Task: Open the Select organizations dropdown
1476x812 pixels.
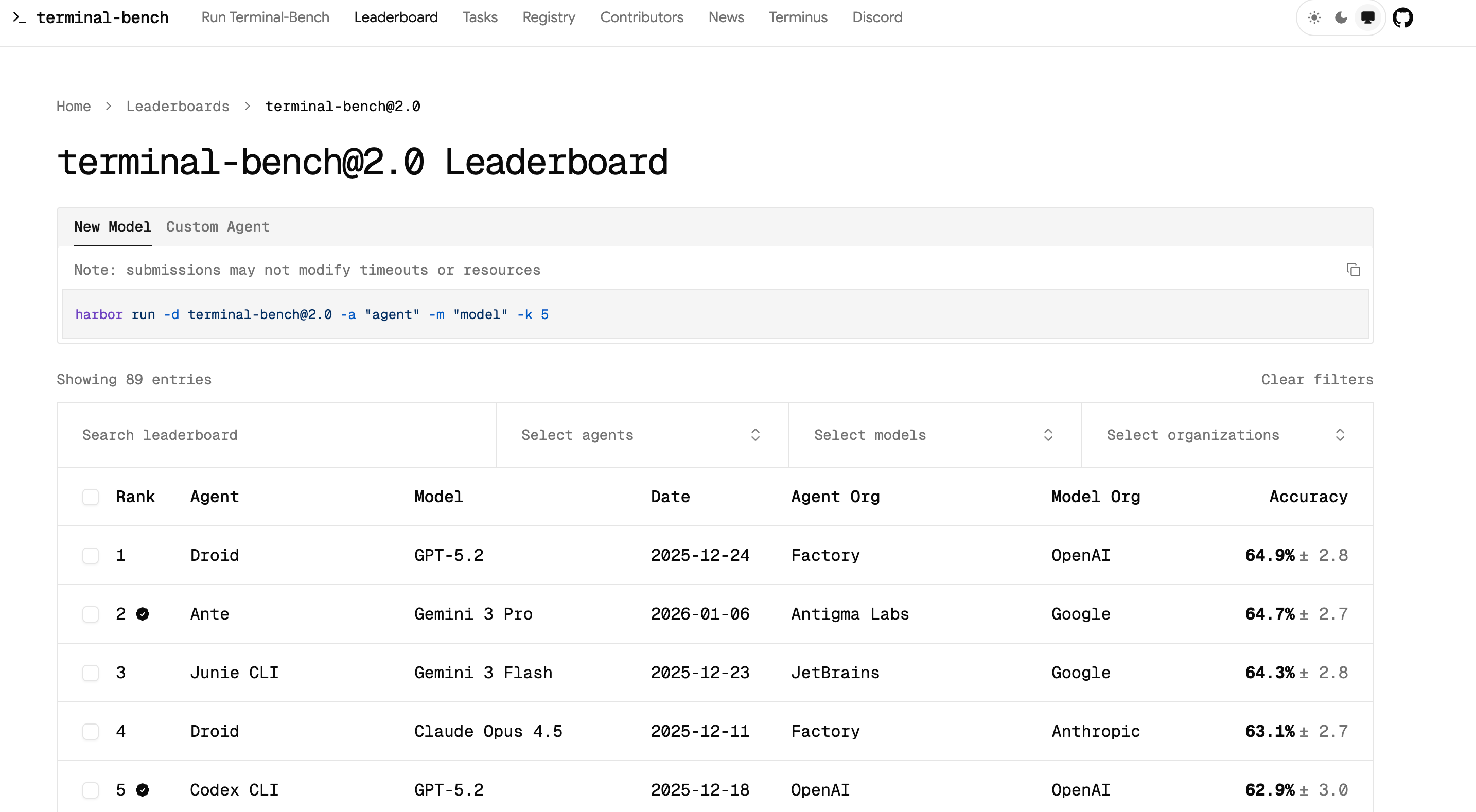Action: [1227, 435]
